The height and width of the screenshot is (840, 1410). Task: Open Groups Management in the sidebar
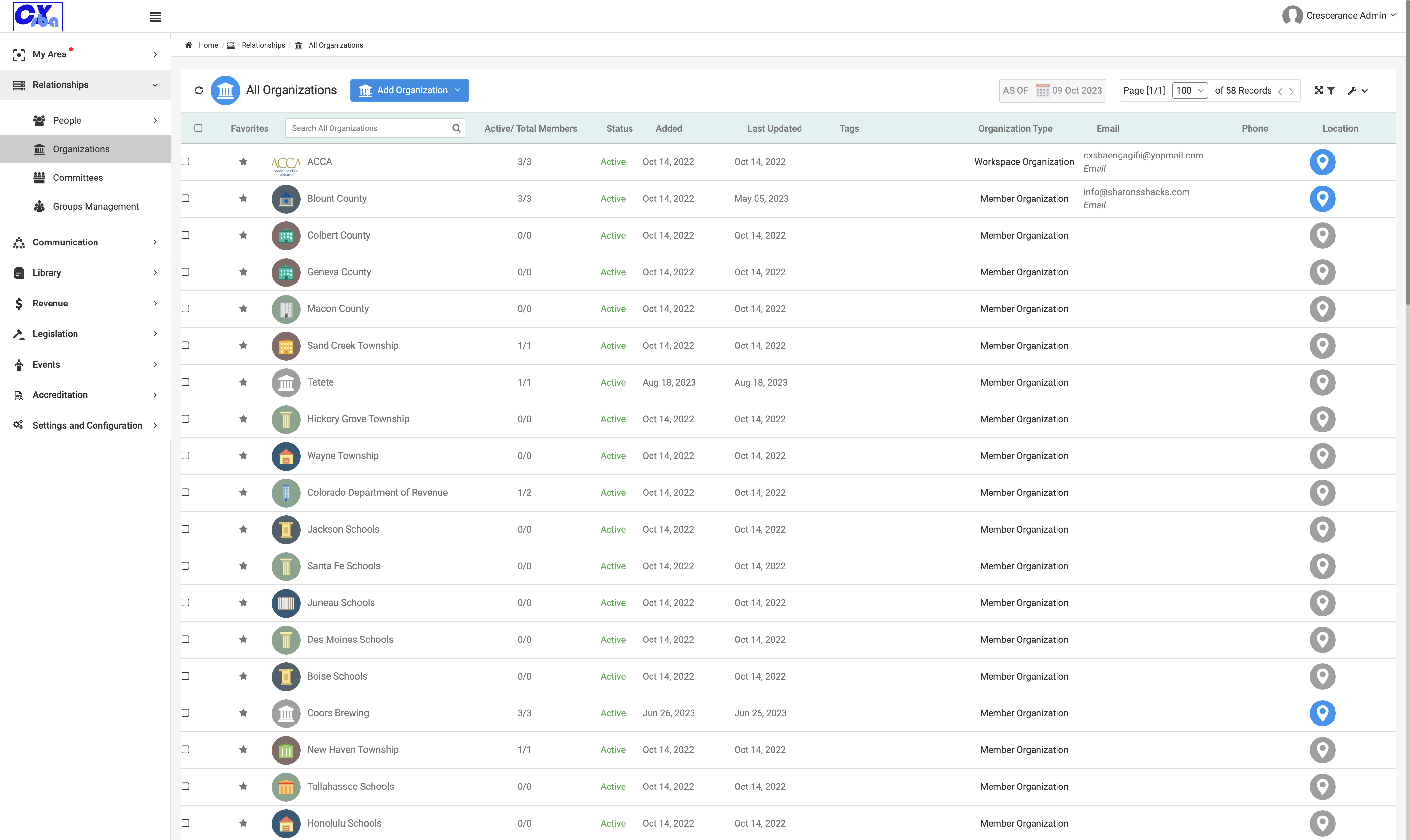click(x=85, y=207)
